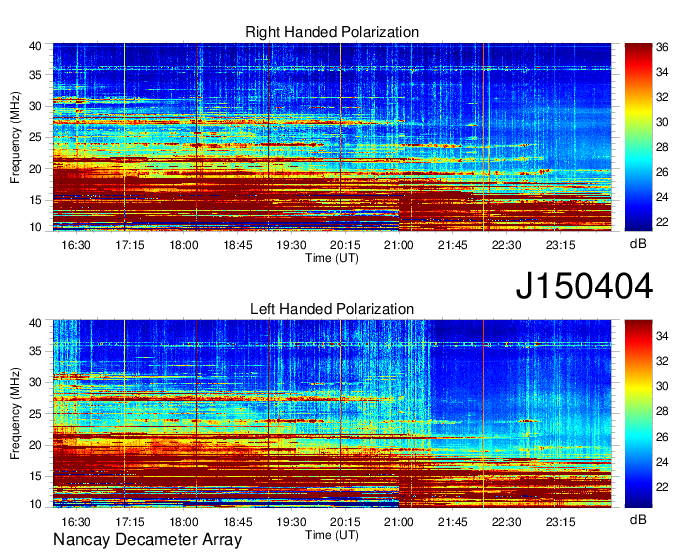The image size is (680, 552).
Task: Click "18:45" tick on Right Handed time axis
Action: (x=238, y=245)
